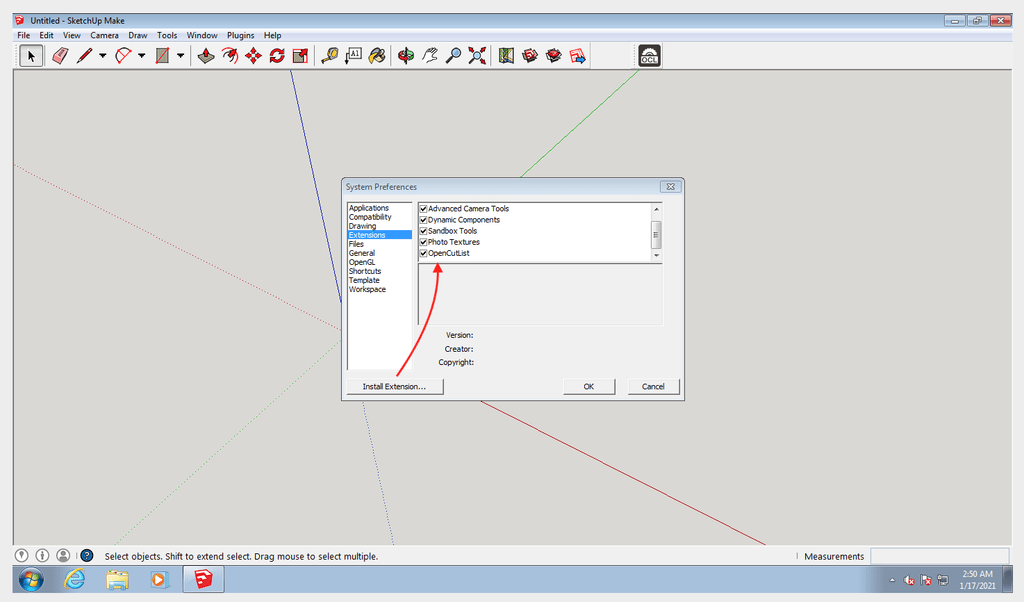
Task: Open the Window menu
Action: click(x=202, y=35)
